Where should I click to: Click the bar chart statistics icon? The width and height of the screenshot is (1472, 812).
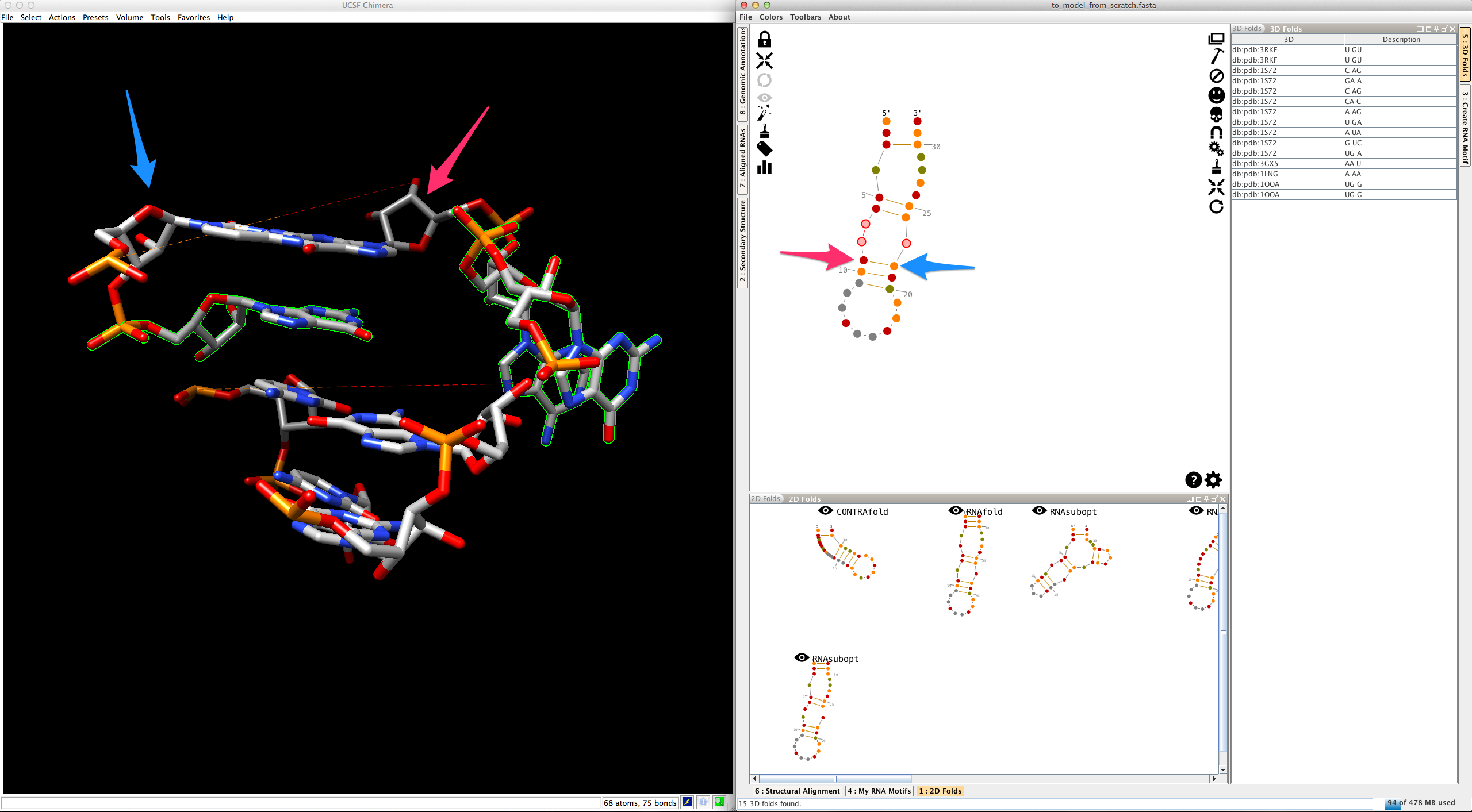[764, 167]
